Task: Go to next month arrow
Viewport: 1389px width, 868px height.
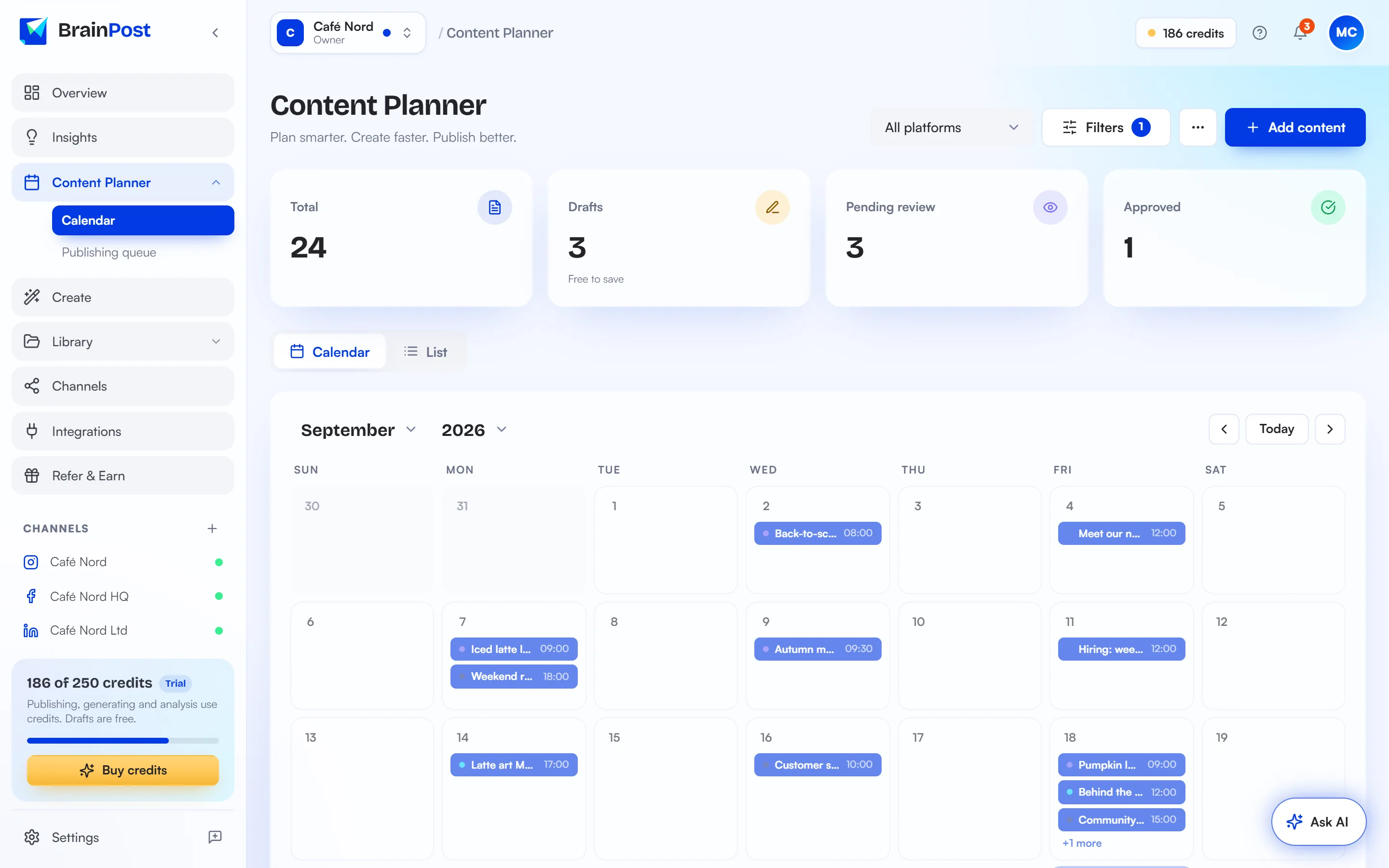Action: click(1330, 429)
